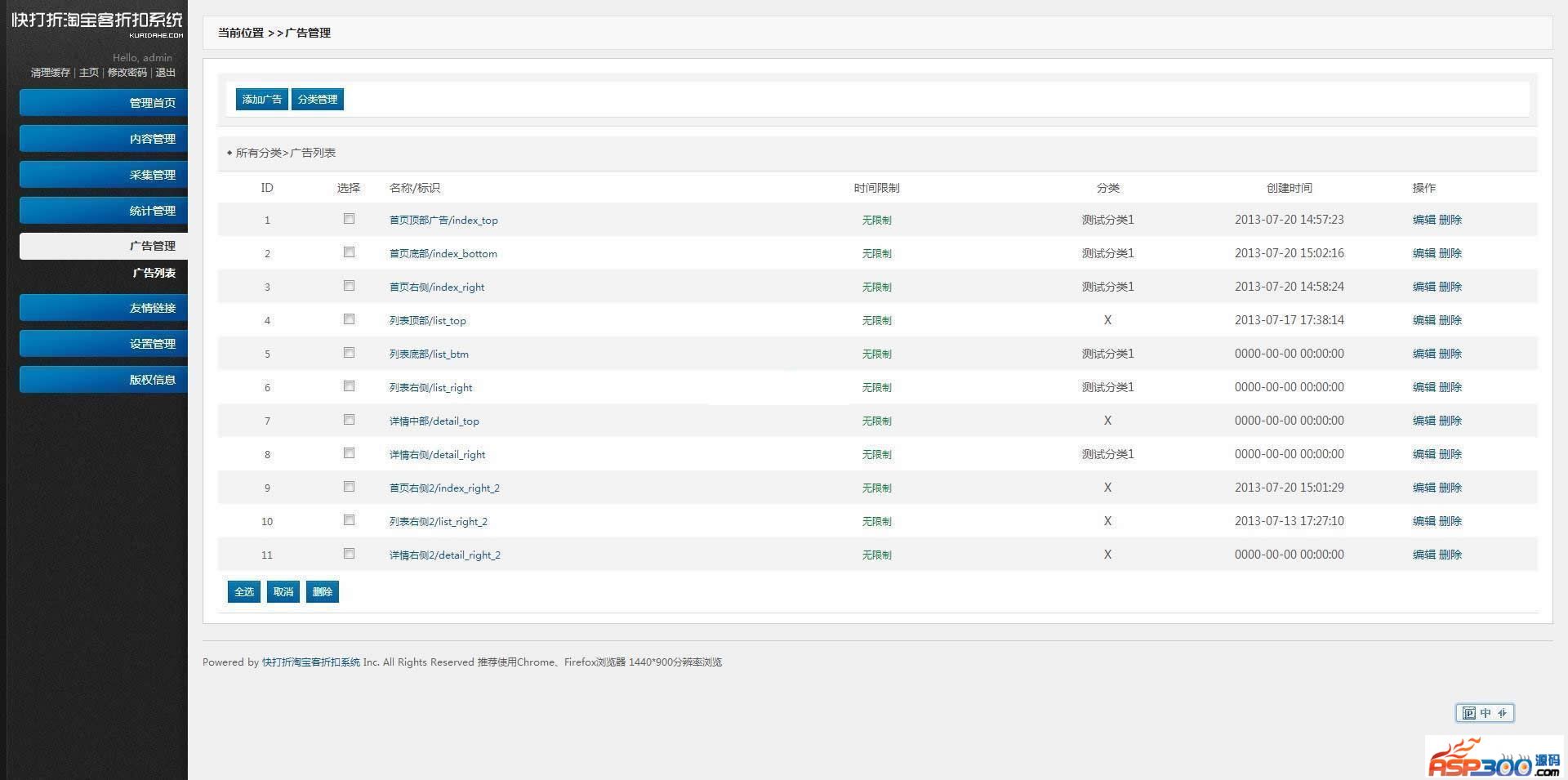
Task: Click the 快打折淘宝客折扣系统 logo
Action: tap(96, 22)
